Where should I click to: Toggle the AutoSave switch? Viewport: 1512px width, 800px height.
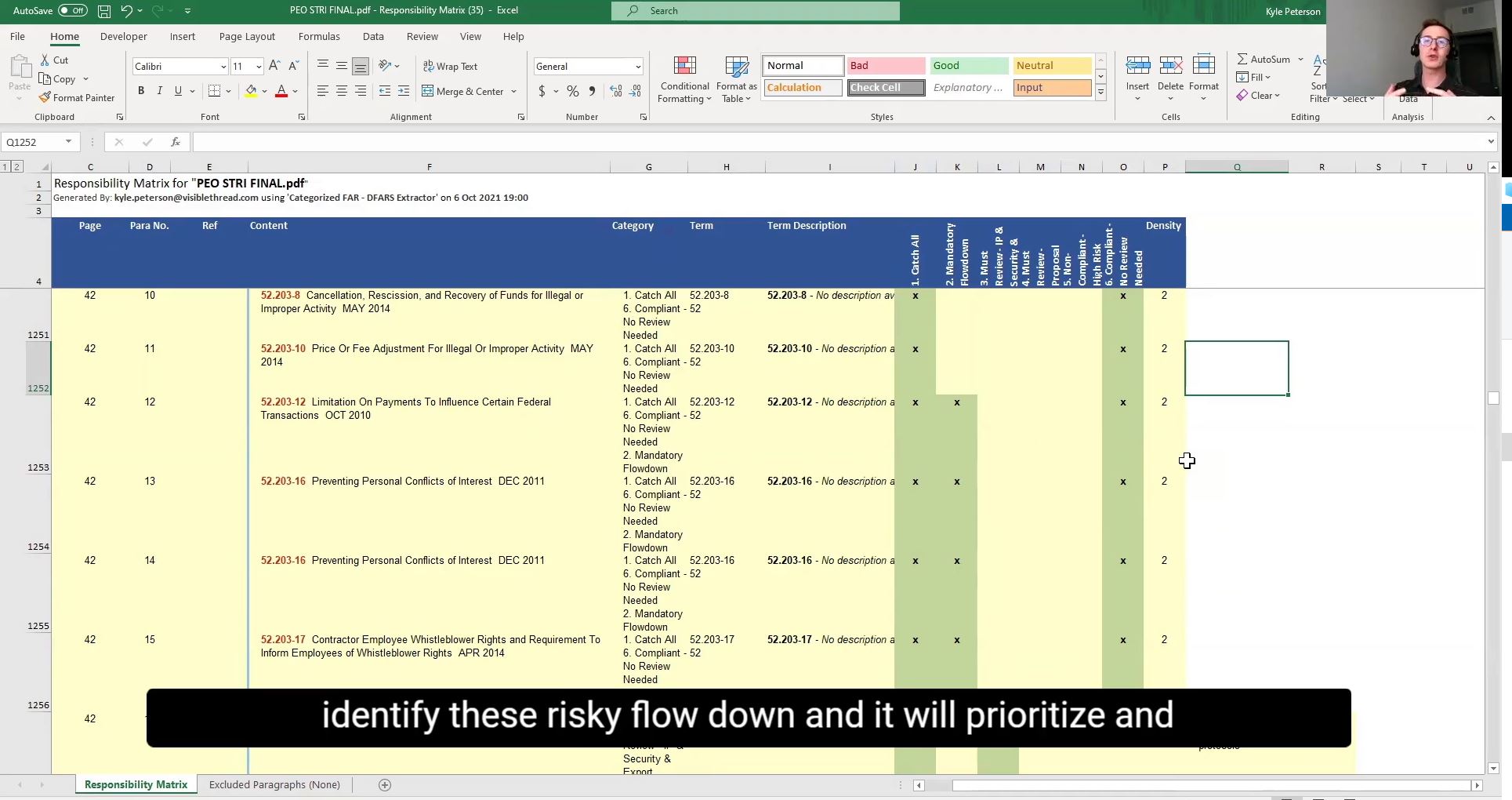[x=73, y=11]
